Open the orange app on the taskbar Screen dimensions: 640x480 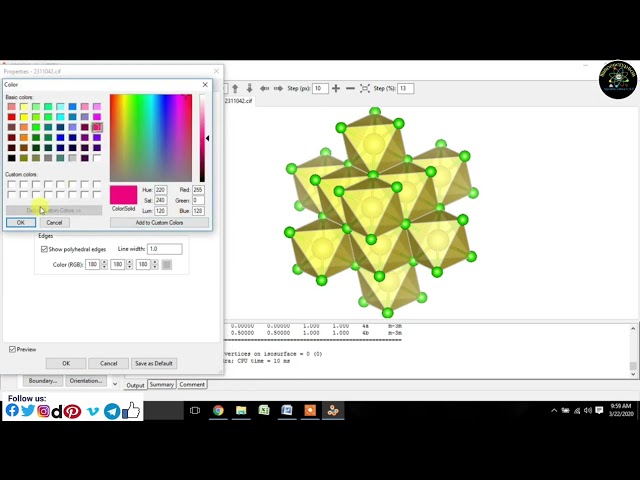pos(310,410)
